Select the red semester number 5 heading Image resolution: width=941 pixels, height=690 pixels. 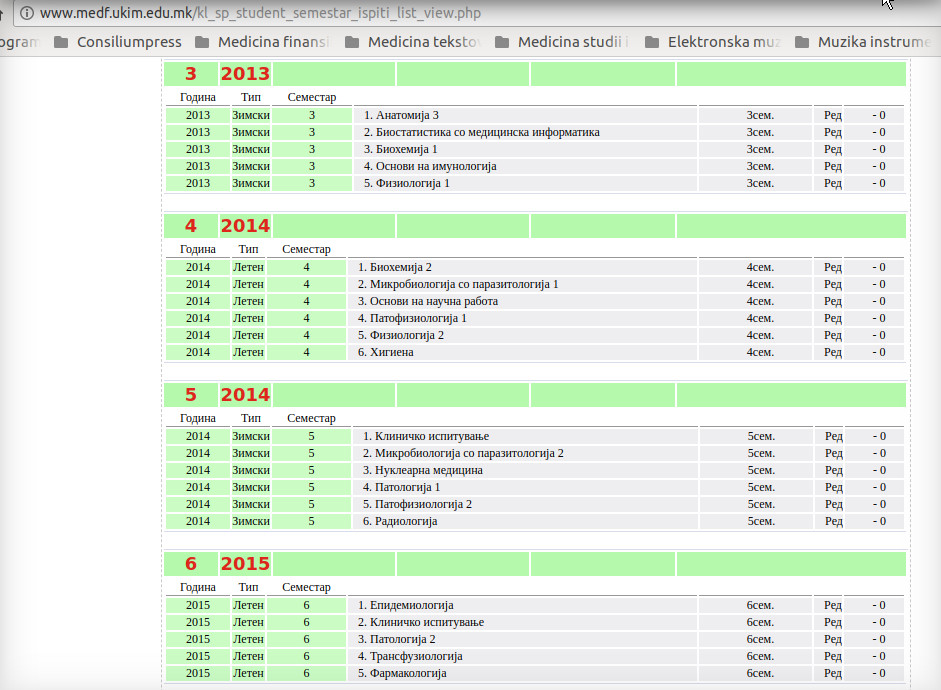[x=191, y=395]
